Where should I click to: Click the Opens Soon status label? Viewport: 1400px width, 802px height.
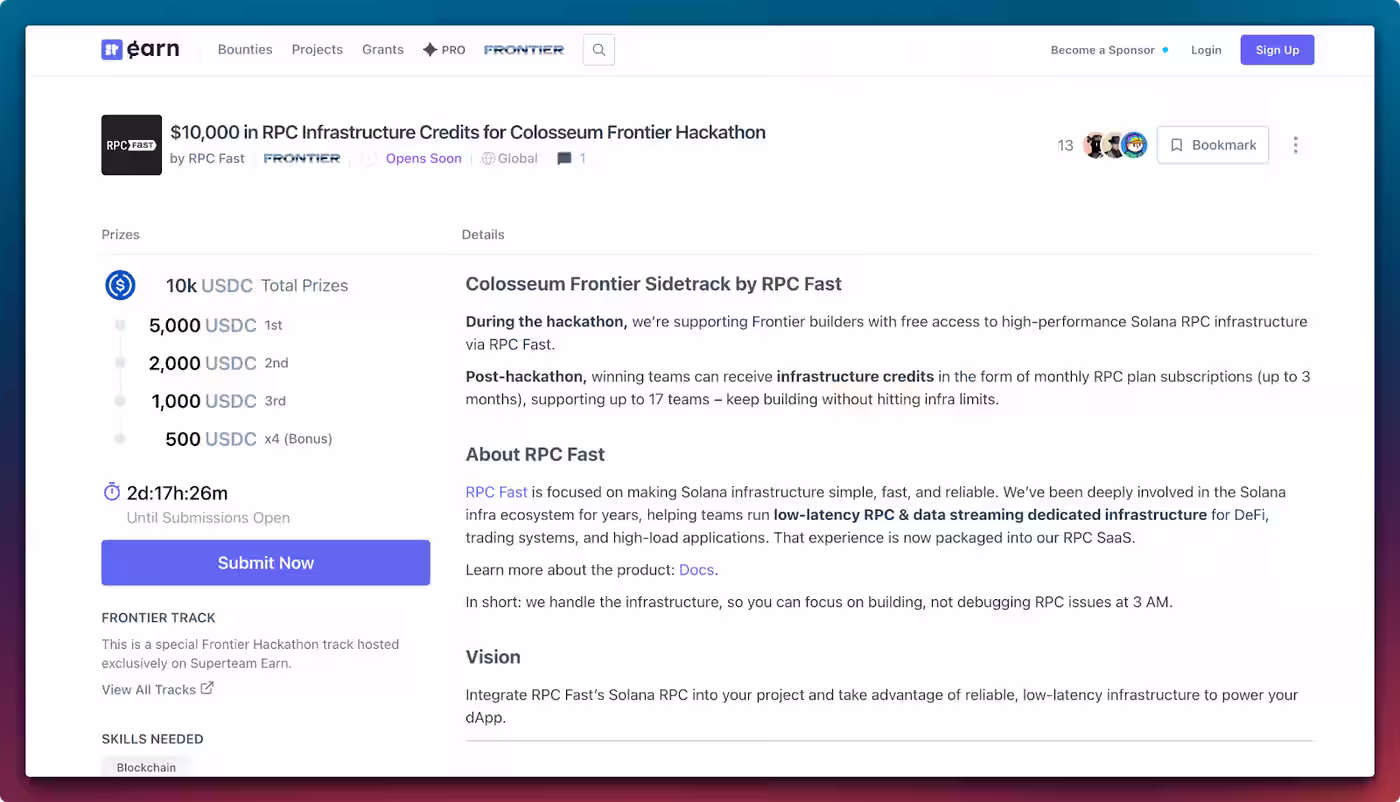(424, 158)
